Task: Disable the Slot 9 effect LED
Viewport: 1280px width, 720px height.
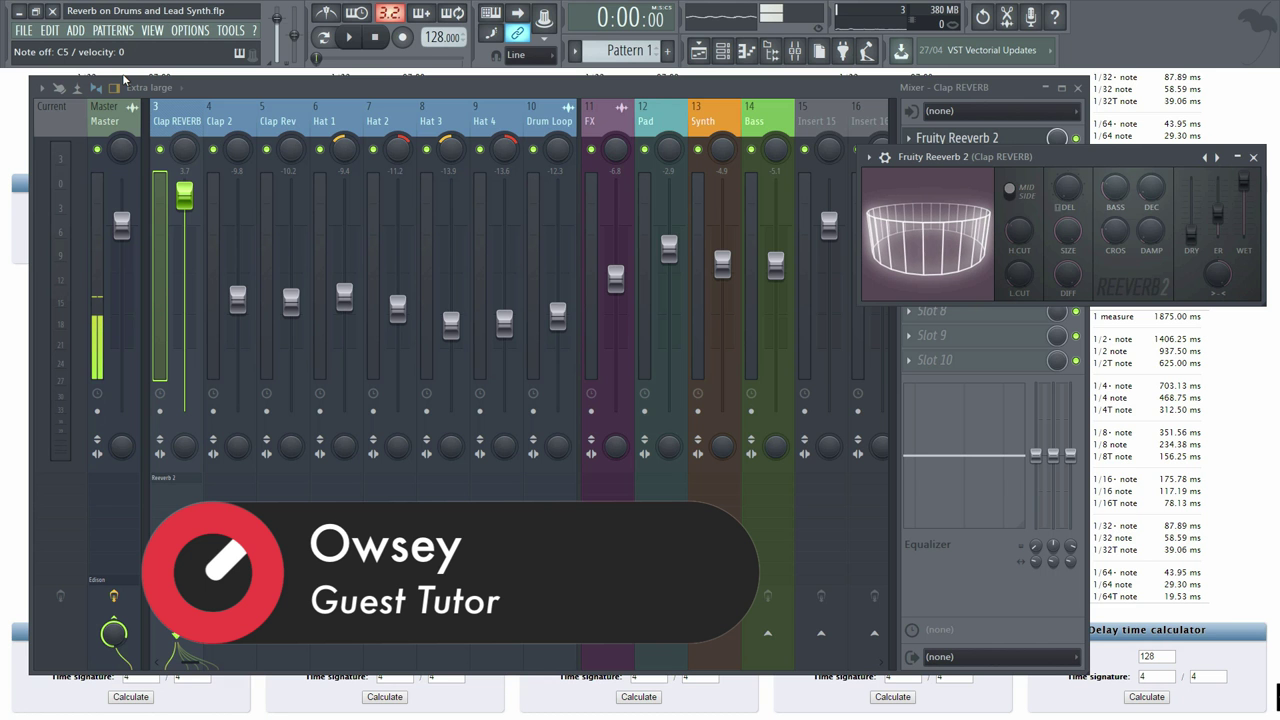Action: (1076, 336)
